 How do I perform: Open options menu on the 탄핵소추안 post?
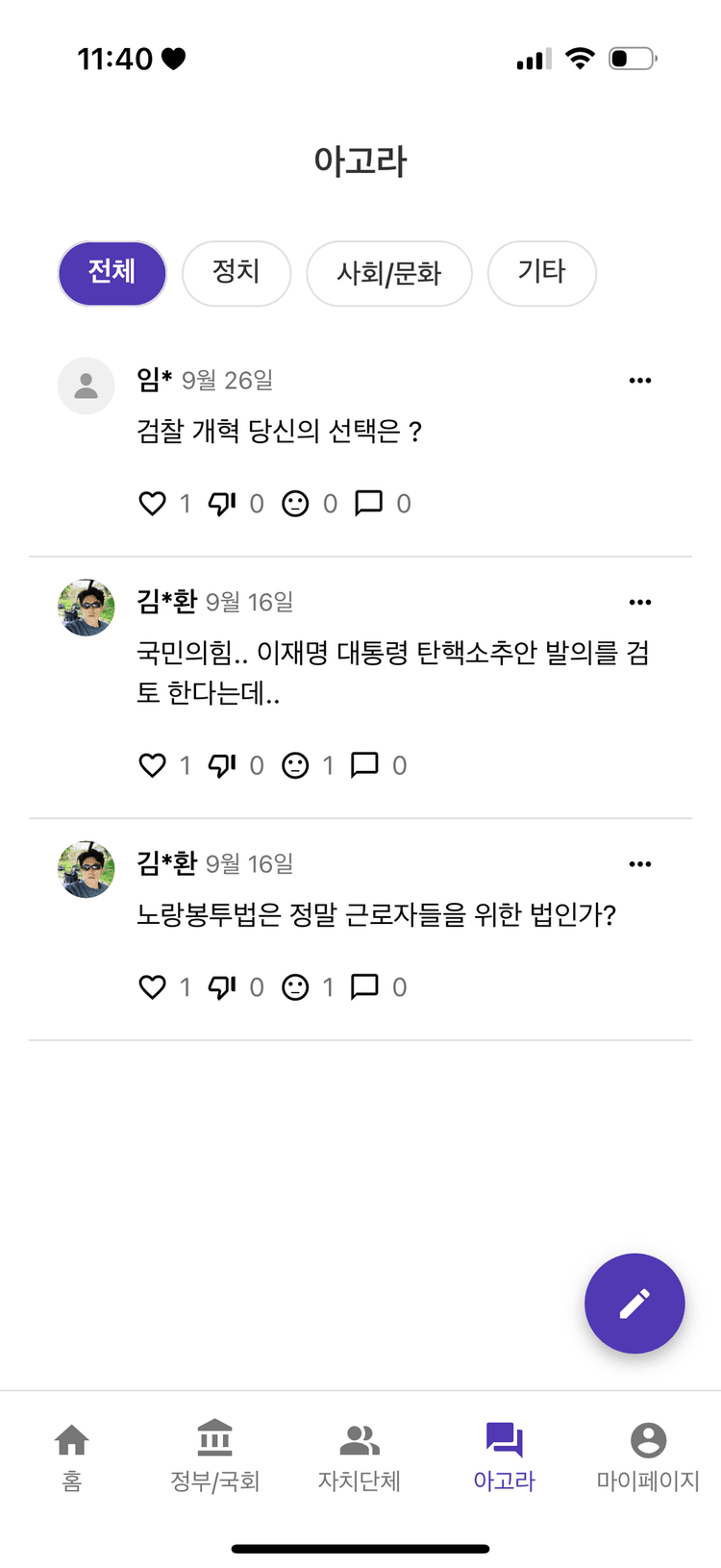640,602
